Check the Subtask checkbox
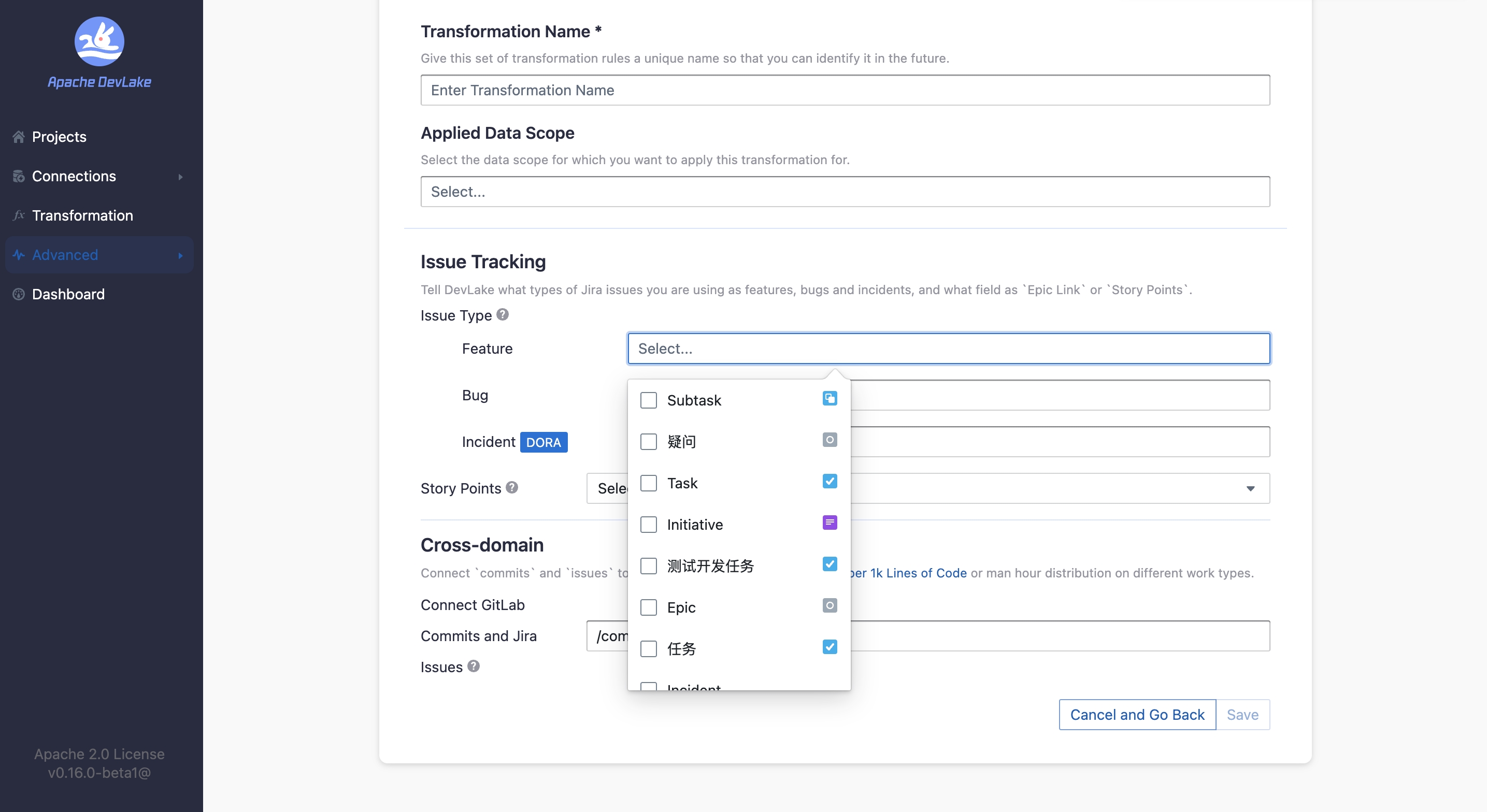This screenshot has width=1487, height=812. [649, 400]
